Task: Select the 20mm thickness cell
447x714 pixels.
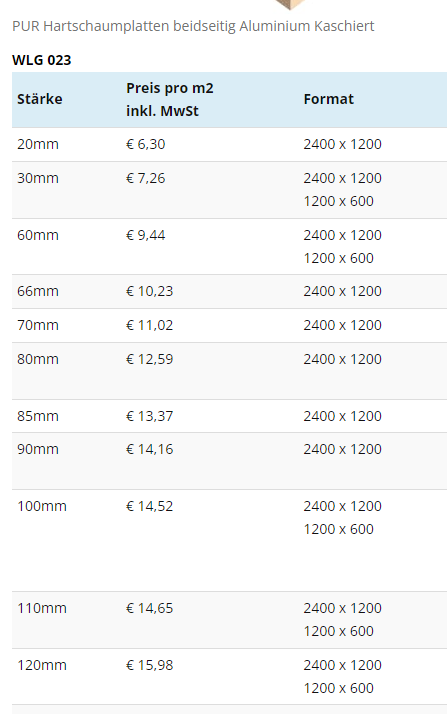Action: 38,144
